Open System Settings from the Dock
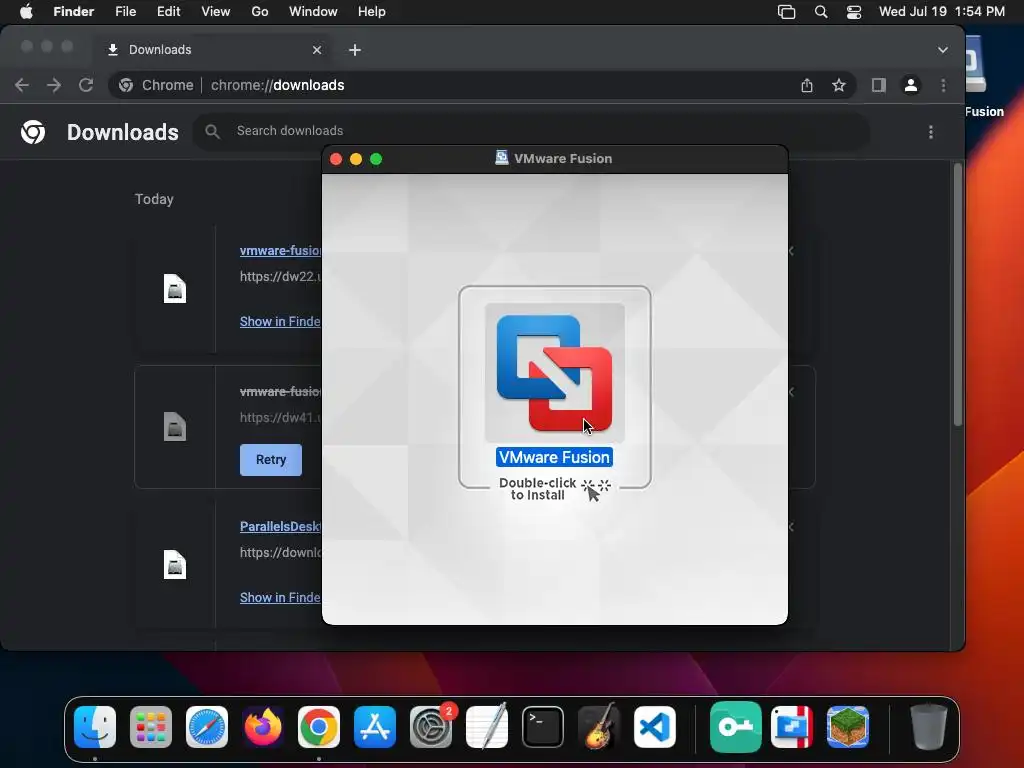 (431, 727)
